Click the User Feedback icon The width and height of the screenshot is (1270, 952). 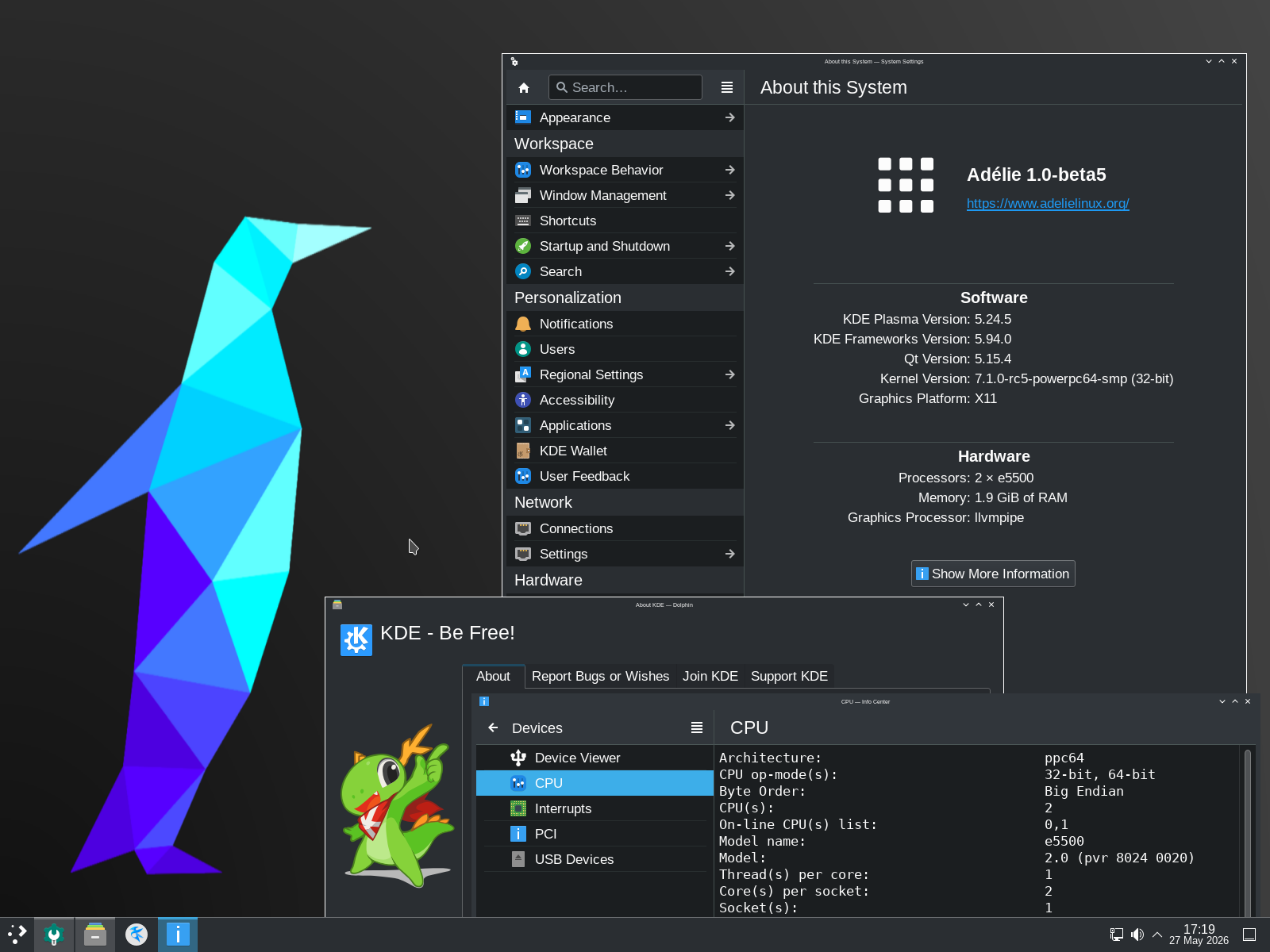(523, 476)
